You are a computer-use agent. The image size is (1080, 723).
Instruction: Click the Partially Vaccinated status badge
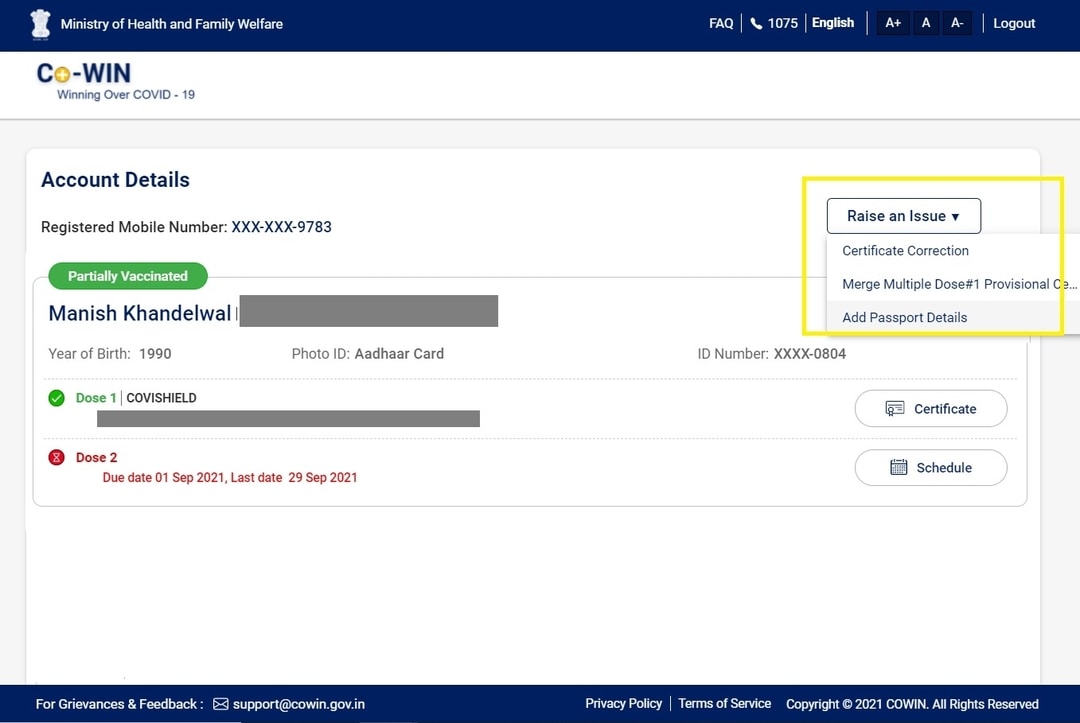(x=127, y=276)
